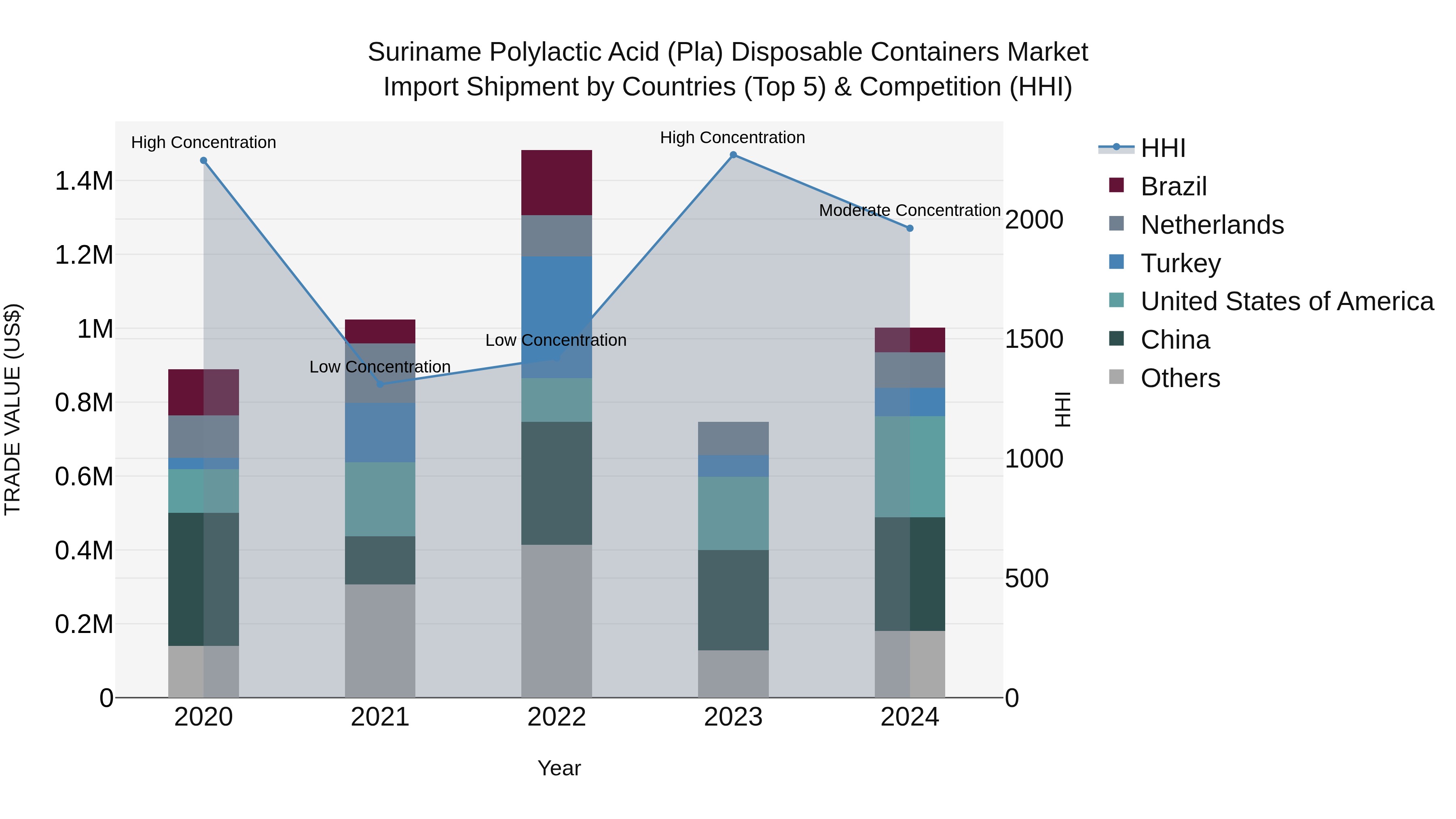The height and width of the screenshot is (819, 1456).
Task: Click the United States segment of 2024 bar
Action: tap(910, 467)
